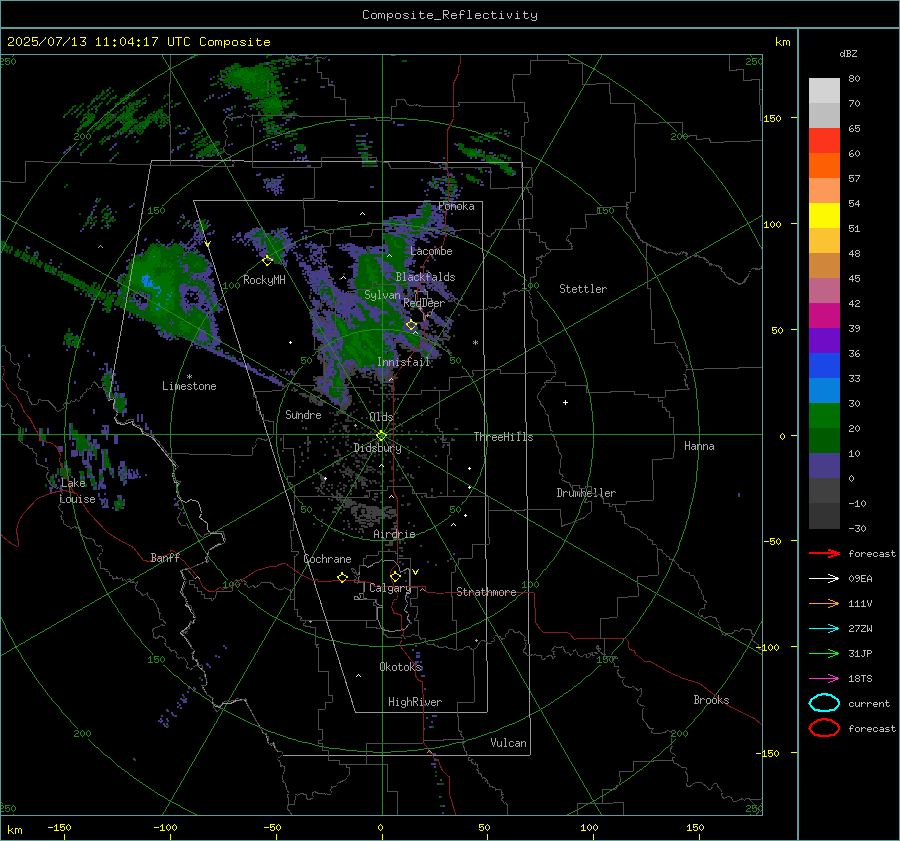Click the cyan 27ZW arrow icon
Image resolution: width=900 pixels, height=841 pixels.
[x=824, y=629]
